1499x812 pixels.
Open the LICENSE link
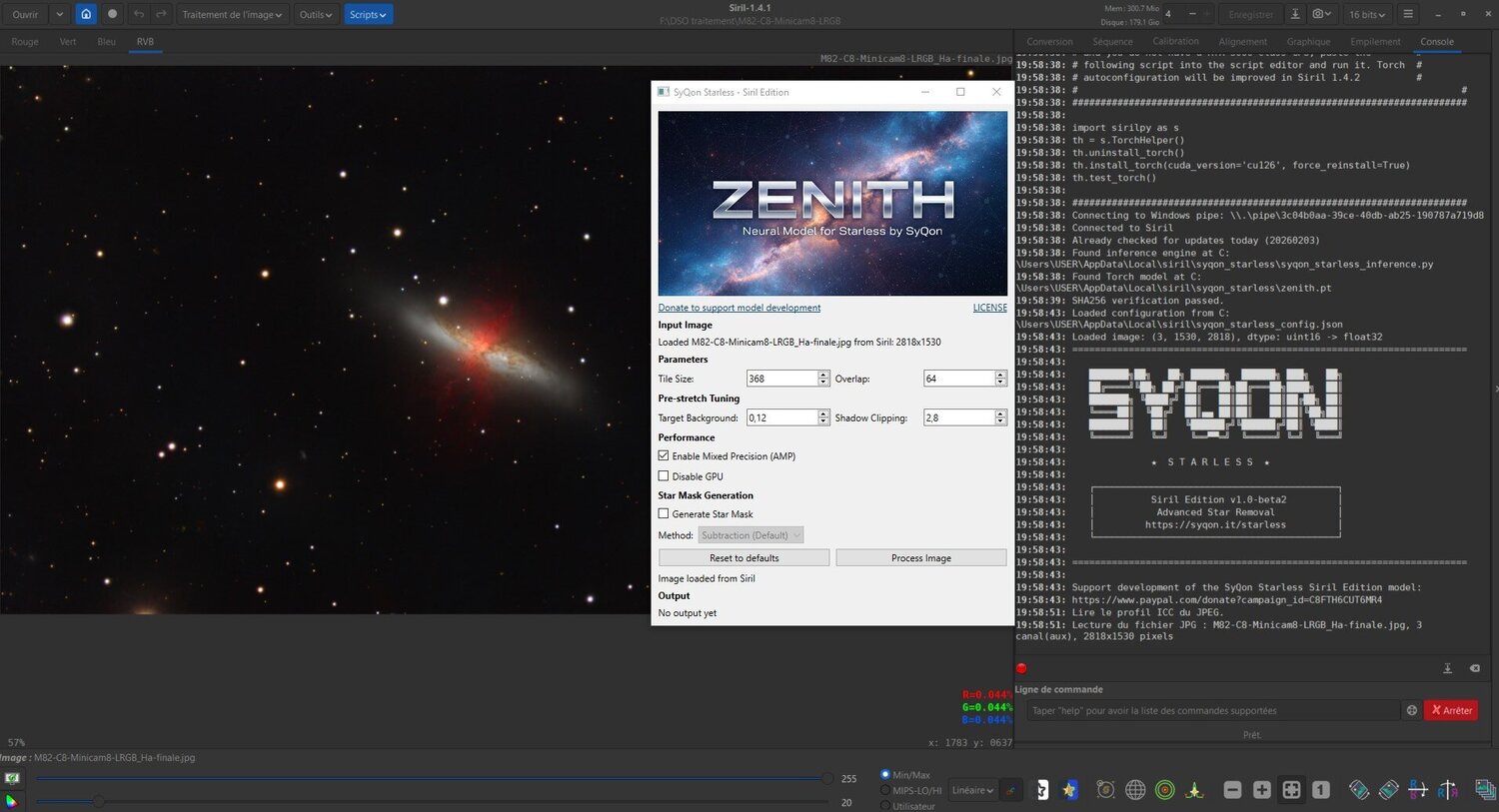tap(990, 308)
